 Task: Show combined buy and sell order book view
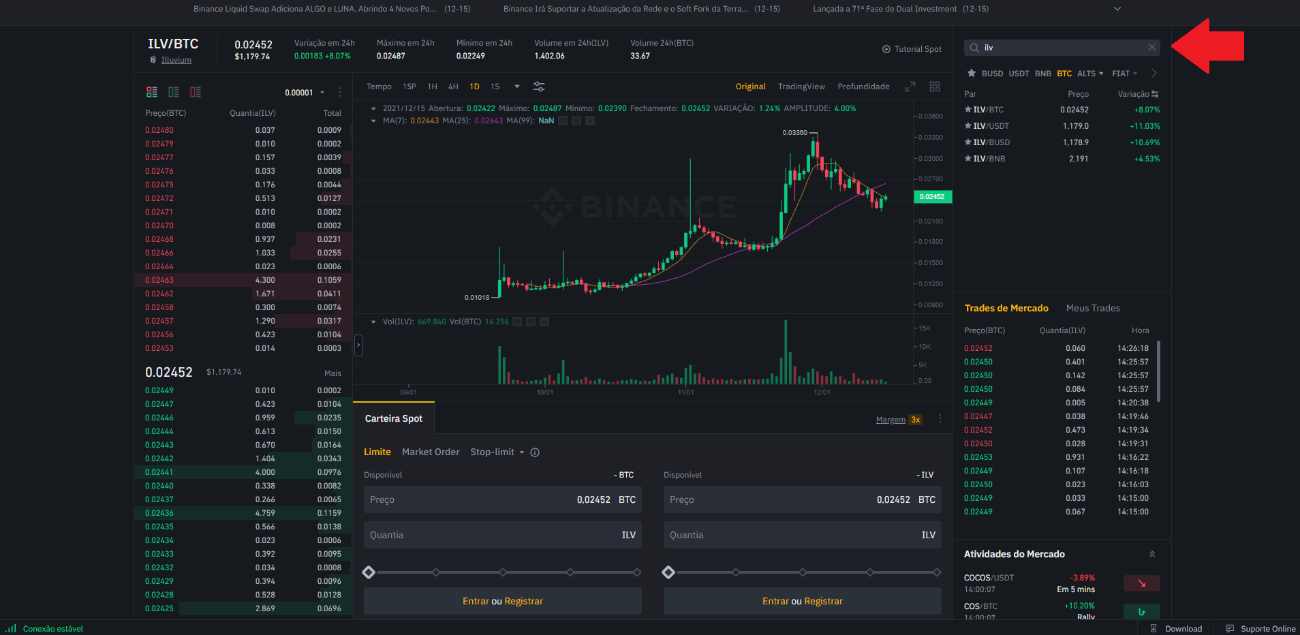point(152,92)
